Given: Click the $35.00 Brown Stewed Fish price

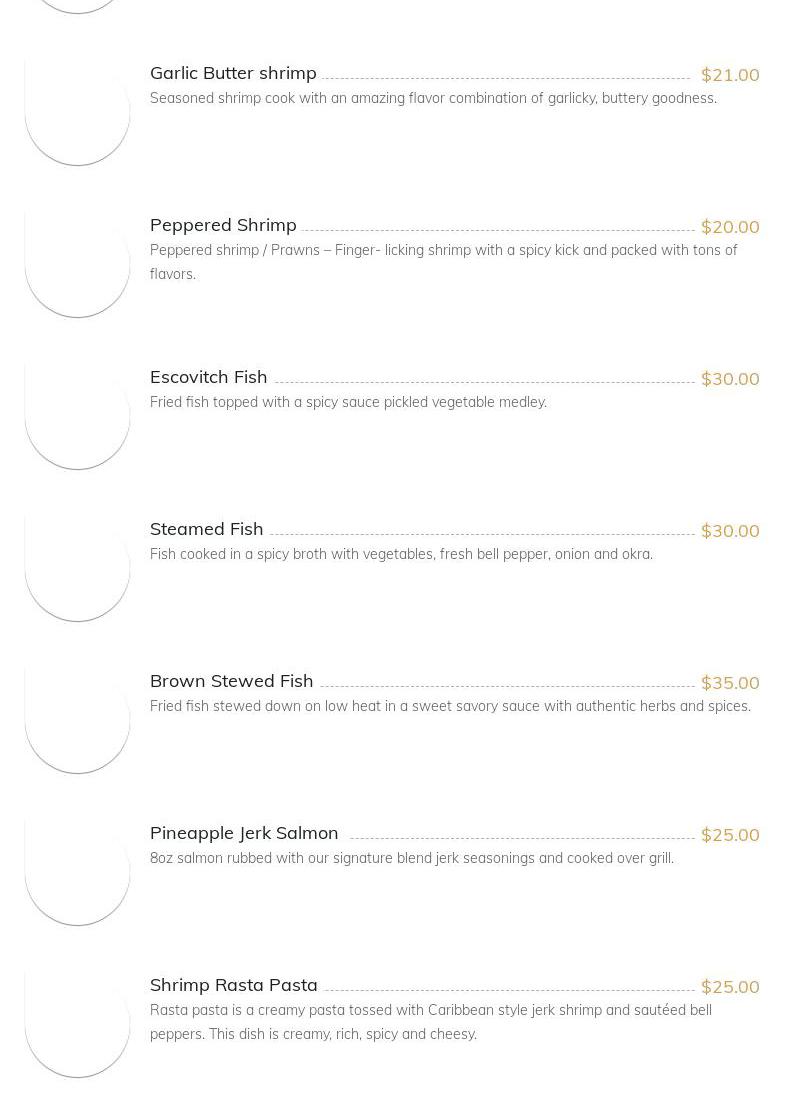Looking at the screenshot, I should click(730, 683).
